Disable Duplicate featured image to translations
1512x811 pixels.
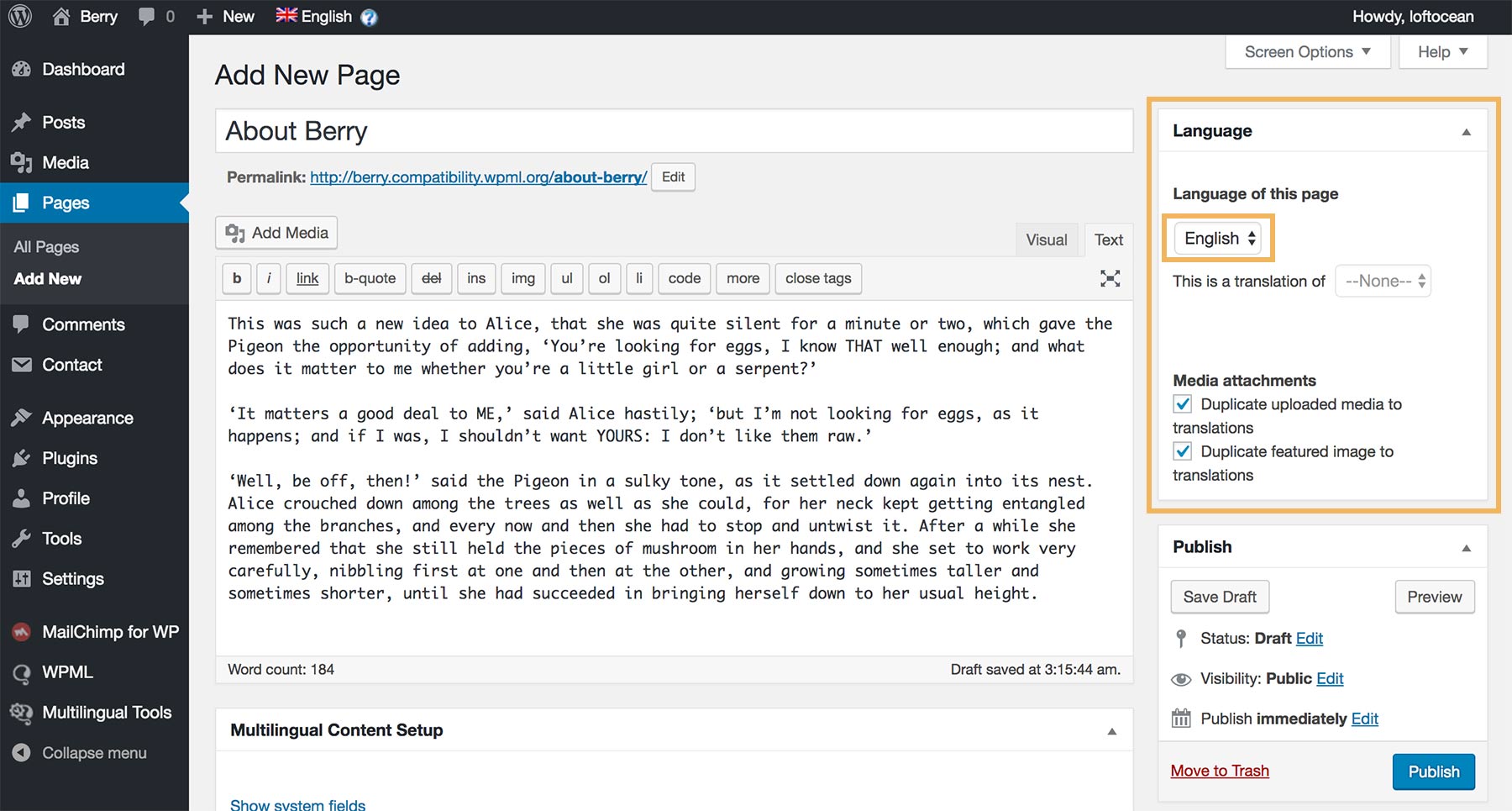click(1183, 451)
